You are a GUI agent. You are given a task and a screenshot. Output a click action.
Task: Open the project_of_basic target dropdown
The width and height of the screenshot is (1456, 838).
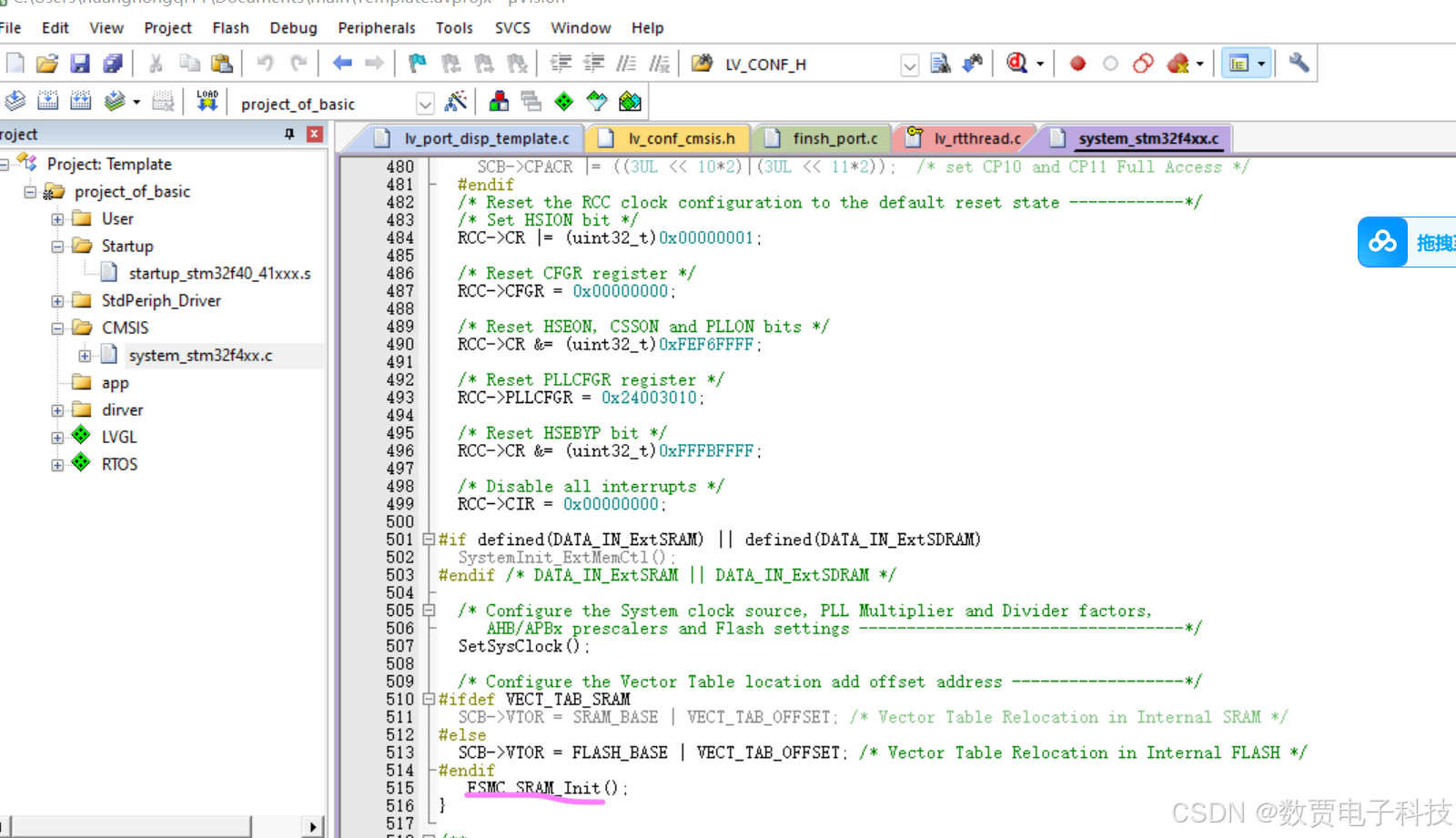click(x=425, y=104)
